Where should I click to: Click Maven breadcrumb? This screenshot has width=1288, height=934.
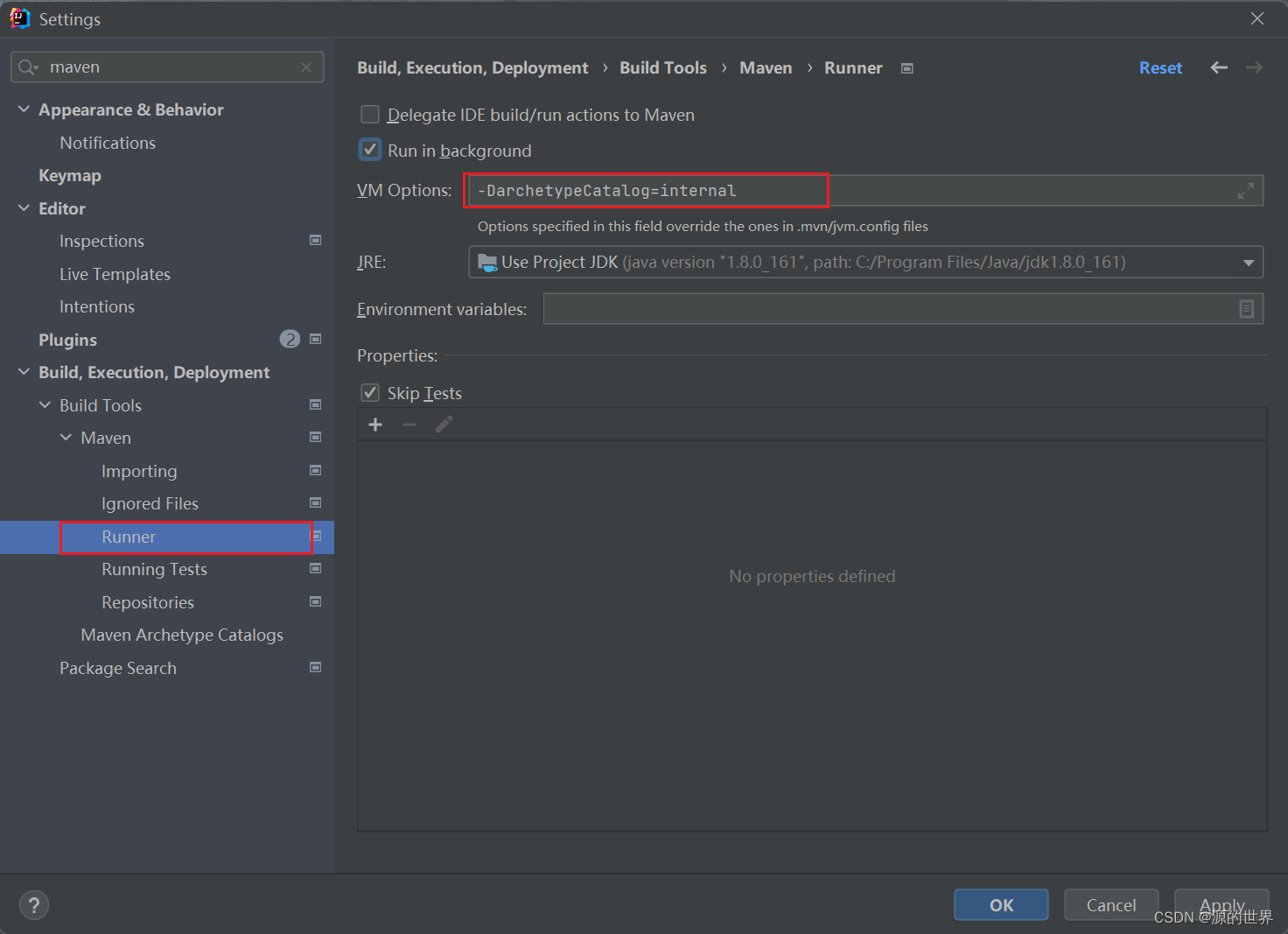pyautogui.click(x=766, y=67)
